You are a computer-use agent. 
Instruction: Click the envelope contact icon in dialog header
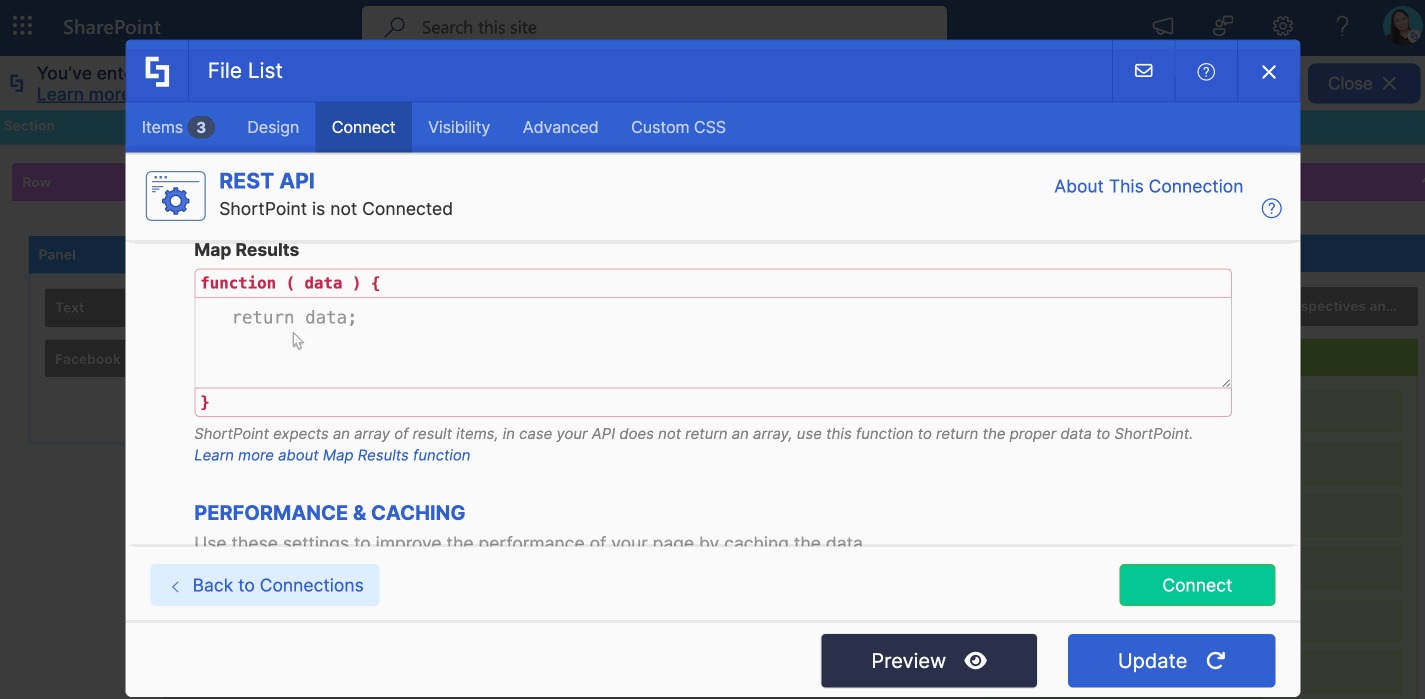[x=1144, y=71]
